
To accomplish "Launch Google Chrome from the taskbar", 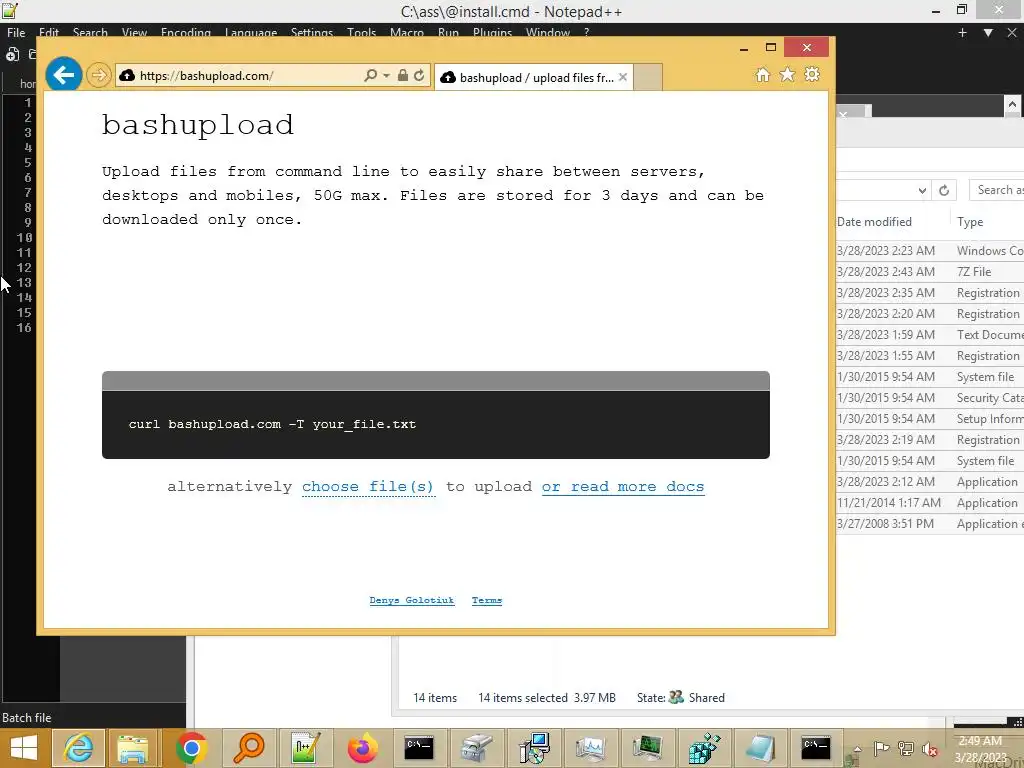I will (x=191, y=748).
